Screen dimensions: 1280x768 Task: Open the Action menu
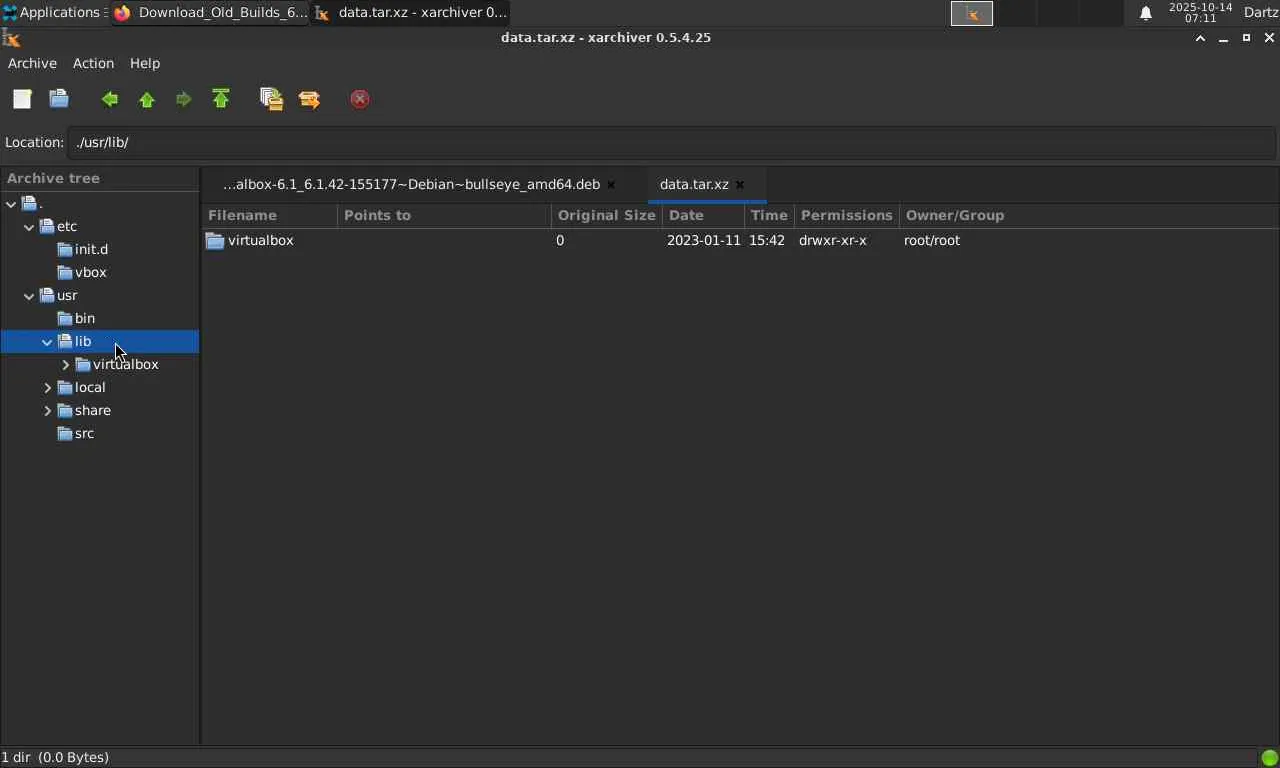tap(93, 63)
